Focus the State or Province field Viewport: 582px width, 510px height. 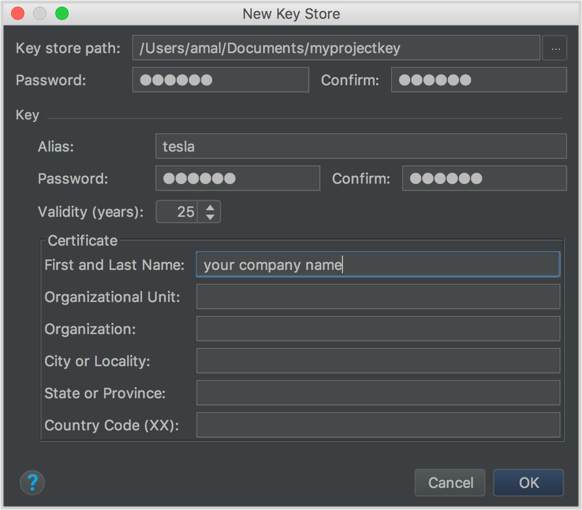point(378,393)
